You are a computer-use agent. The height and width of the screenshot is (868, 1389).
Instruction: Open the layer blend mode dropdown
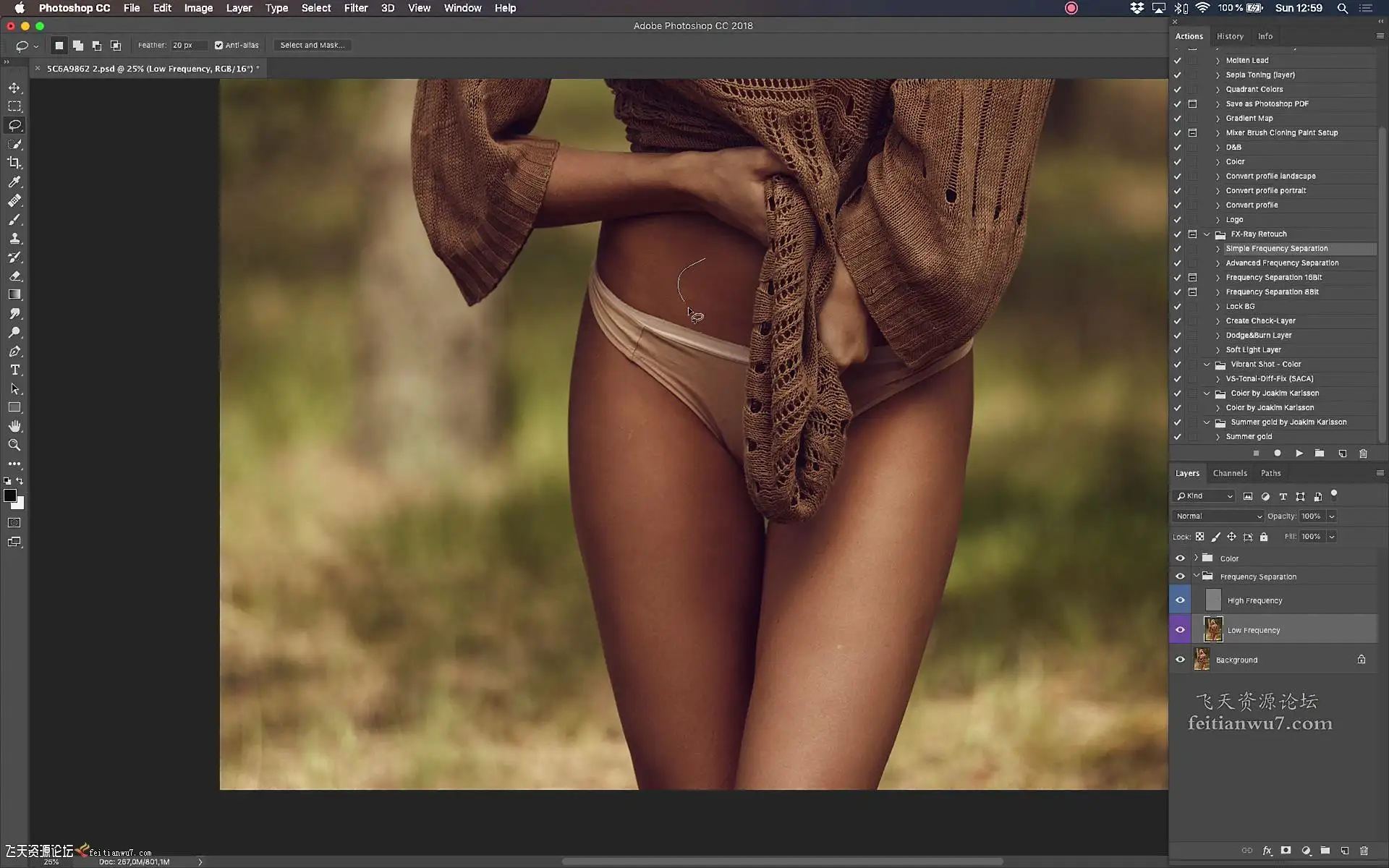1218,516
